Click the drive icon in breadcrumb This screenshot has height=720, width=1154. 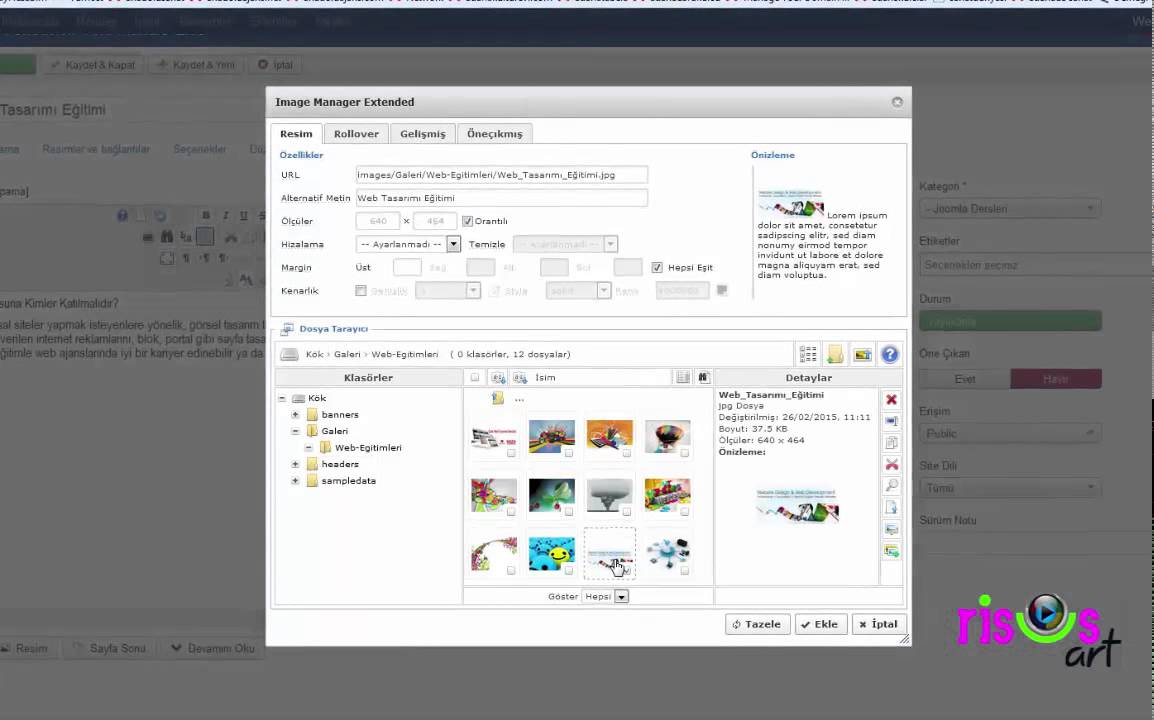coord(289,354)
